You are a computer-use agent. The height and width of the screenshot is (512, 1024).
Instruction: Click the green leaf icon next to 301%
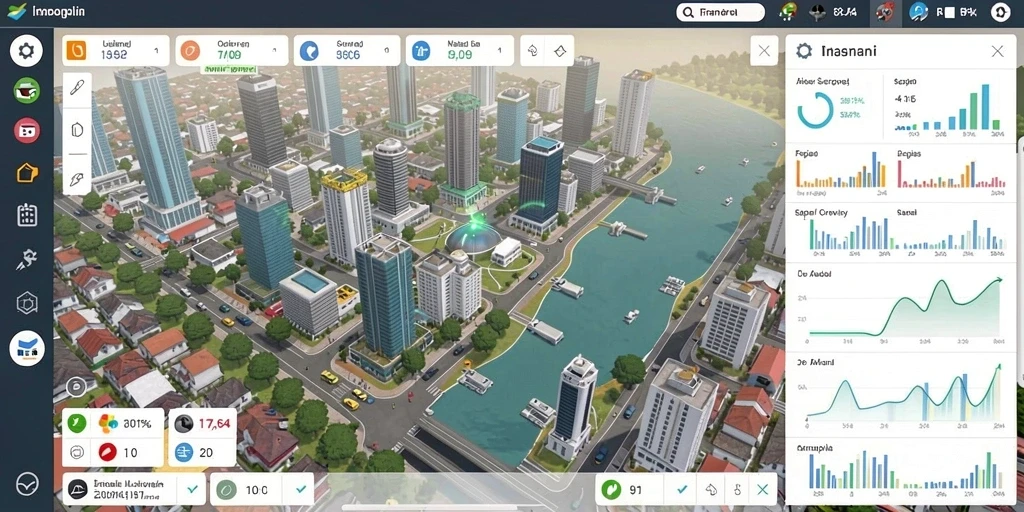tap(77, 423)
